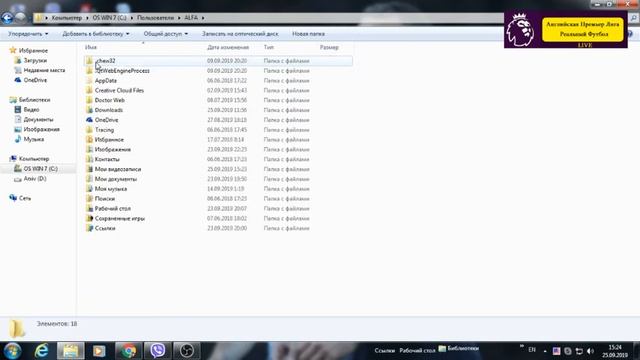Image resolution: width=640 pixels, height=360 pixels.
Task: Click the volume speaker tray icon
Action: click(x=590, y=351)
